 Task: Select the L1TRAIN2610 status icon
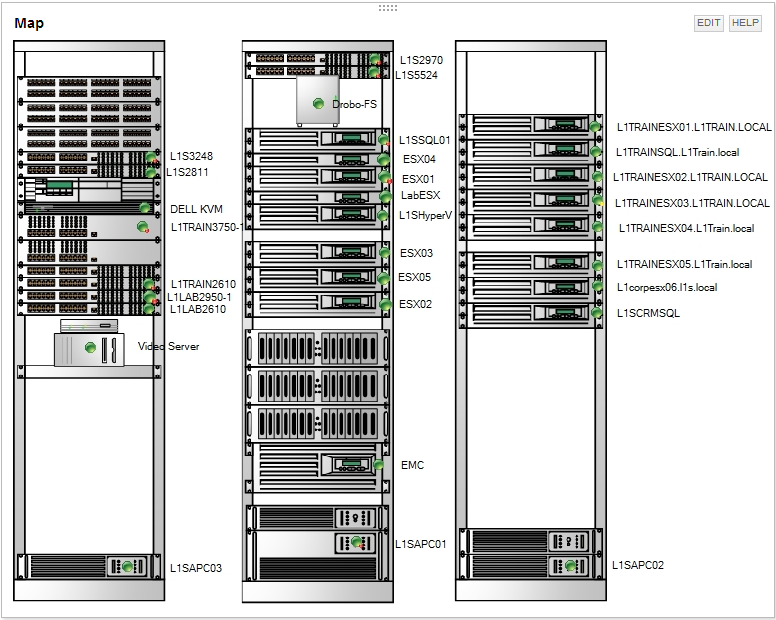149,285
